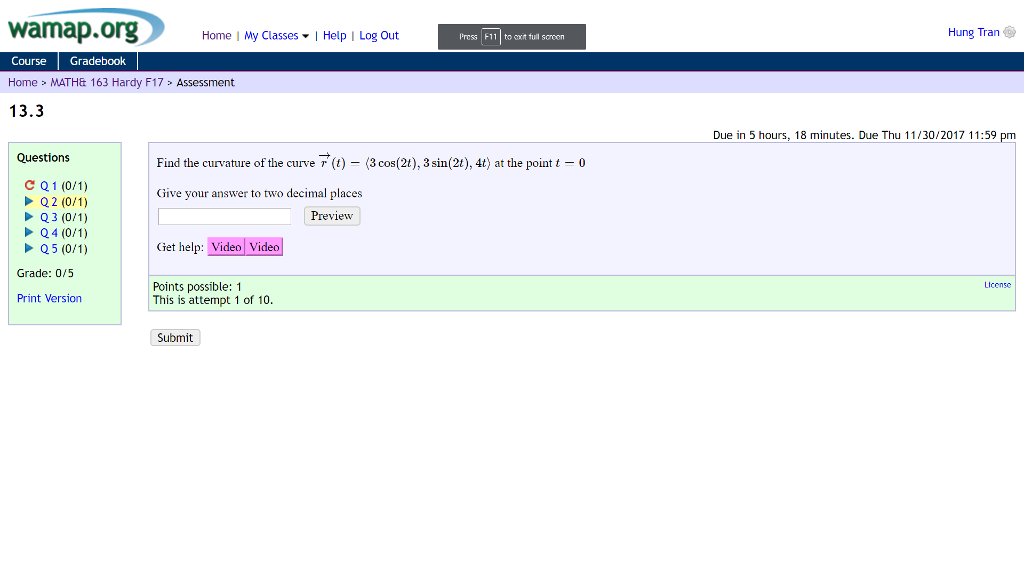Click the red retry icon beside Q 1

click(x=29, y=185)
